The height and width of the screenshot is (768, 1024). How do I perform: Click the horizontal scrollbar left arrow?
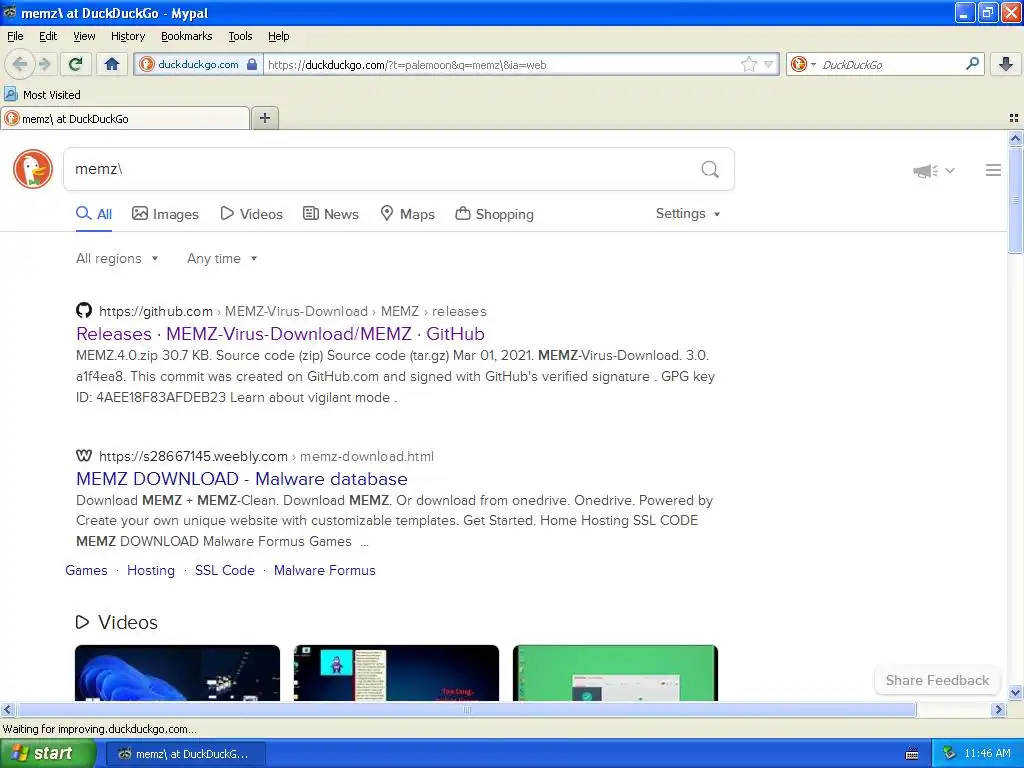tap(7, 709)
